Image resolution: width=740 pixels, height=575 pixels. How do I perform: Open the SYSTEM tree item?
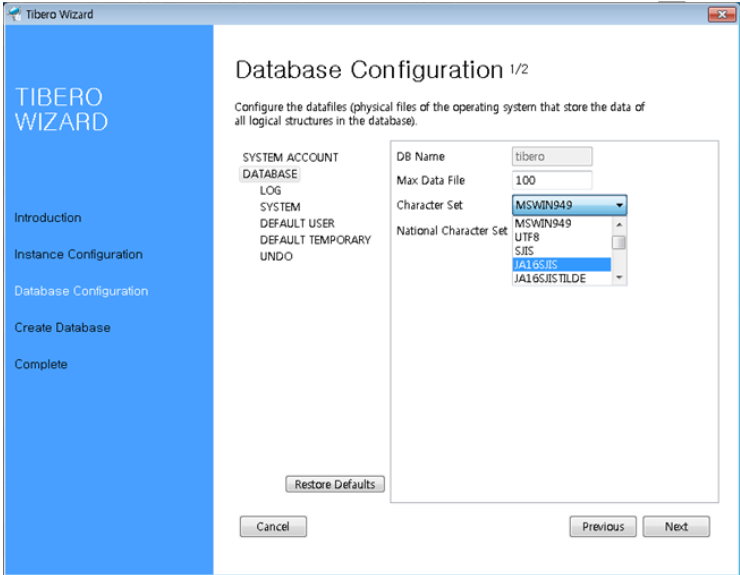280,207
